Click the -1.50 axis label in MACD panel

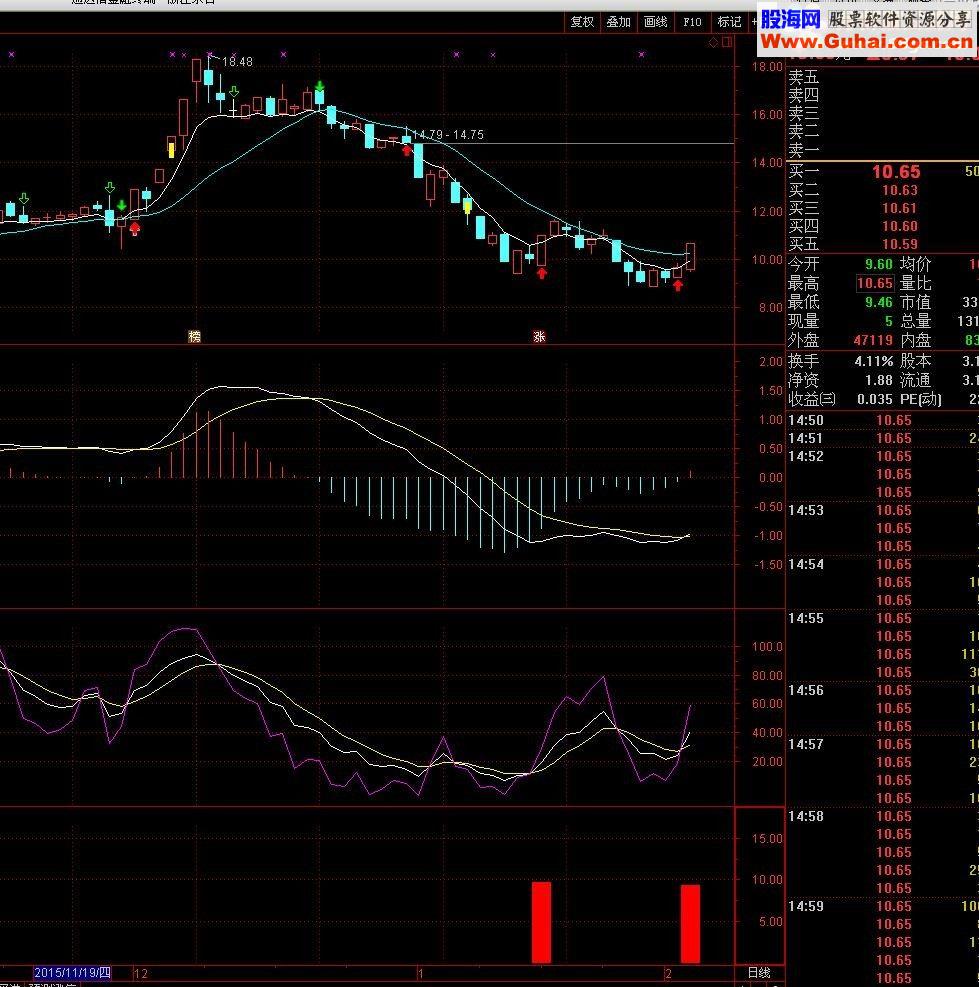click(768, 565)
